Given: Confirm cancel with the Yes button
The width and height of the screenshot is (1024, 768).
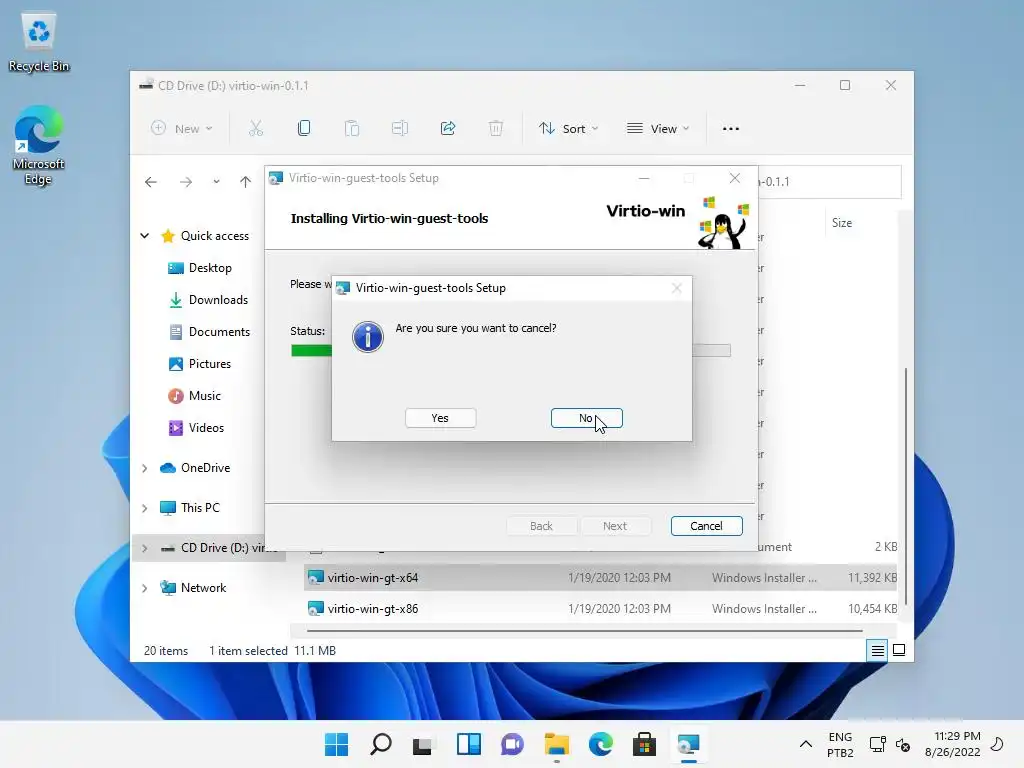Looking at the screenshot, I should [x=440, y=418].
